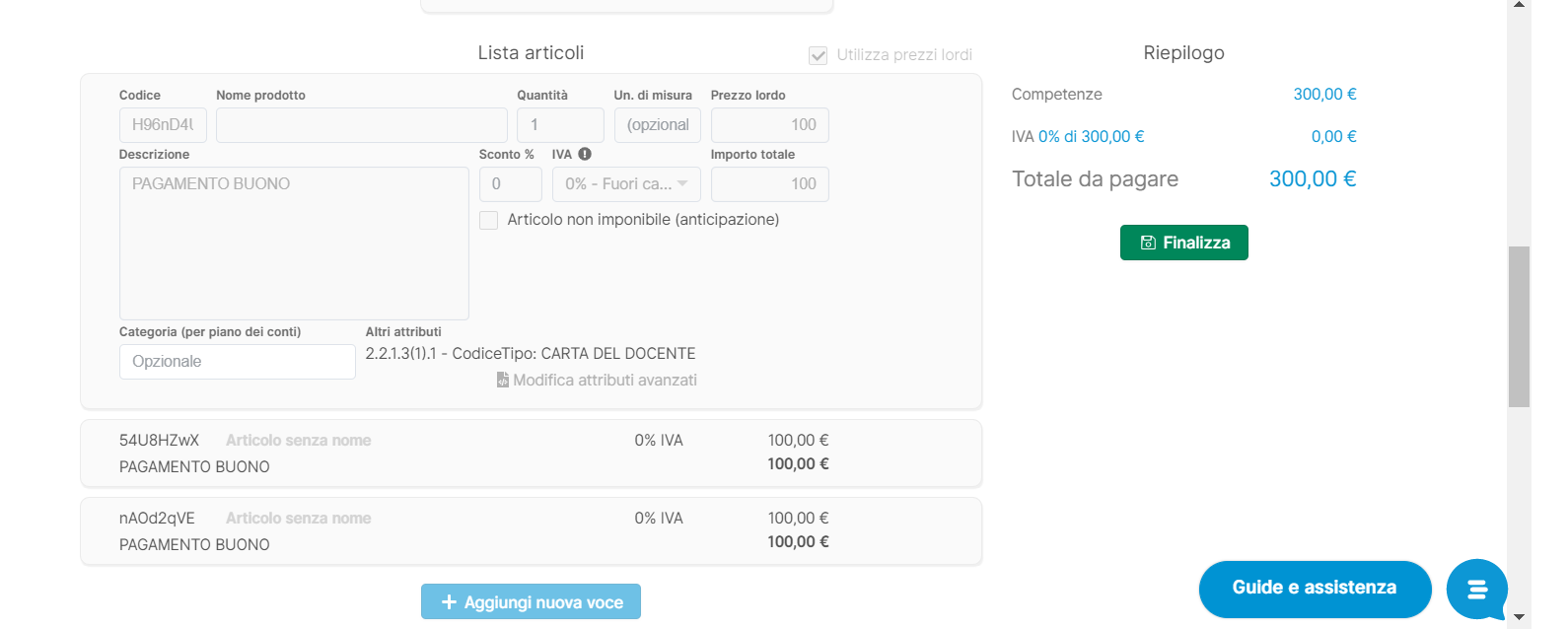Viewport: 1568px width, 629px height.
Task: Uncheck Utilizza prezzi lordi
Action: pyautogui.click(x=818, y=55)
